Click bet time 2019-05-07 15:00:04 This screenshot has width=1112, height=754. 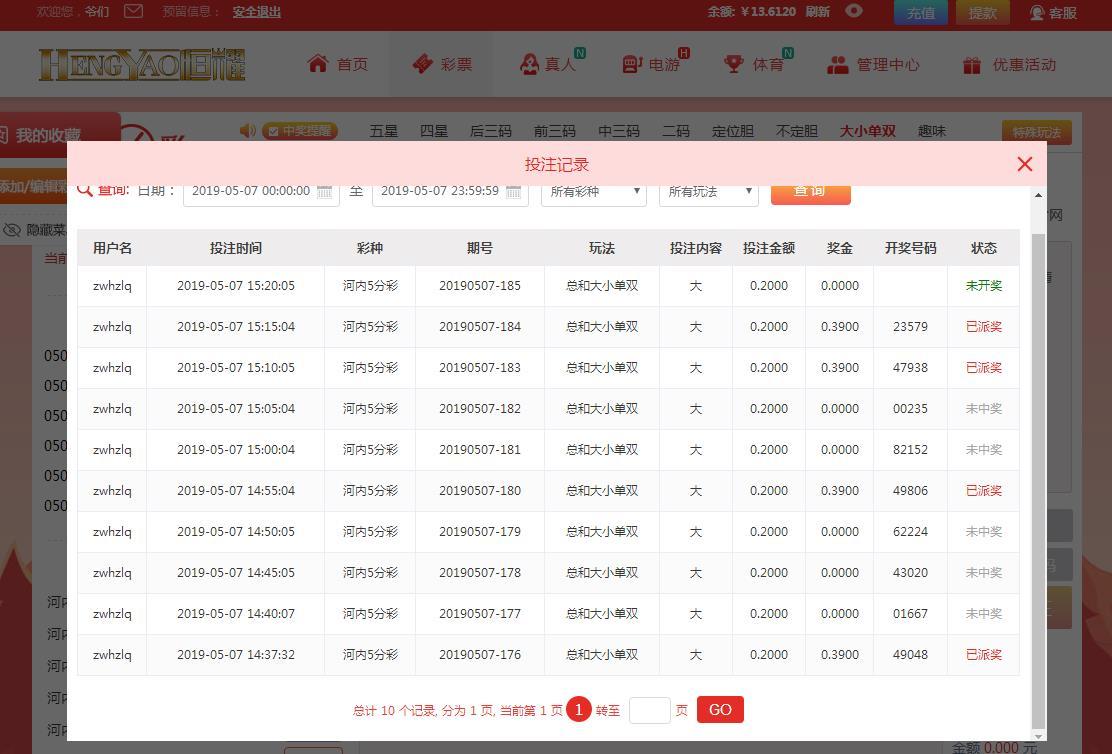(x=235, y=450)
